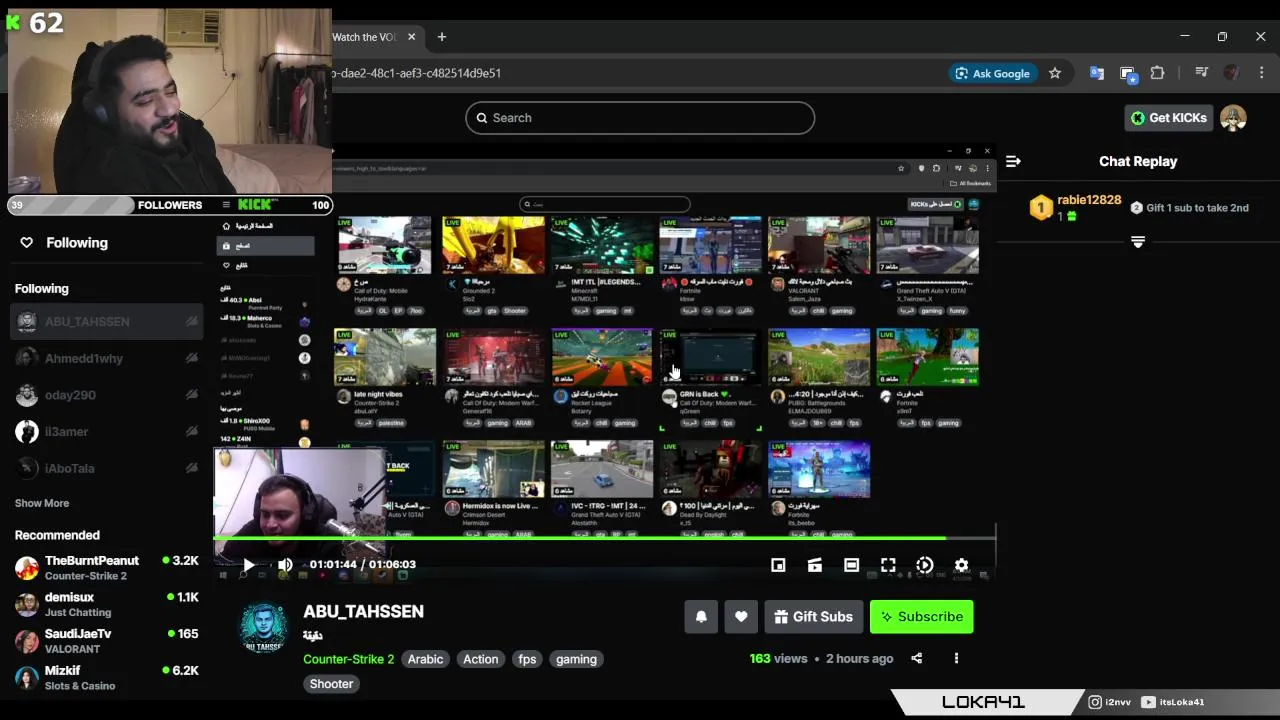Click the Chat Replay title

[x=1138, y=161]
